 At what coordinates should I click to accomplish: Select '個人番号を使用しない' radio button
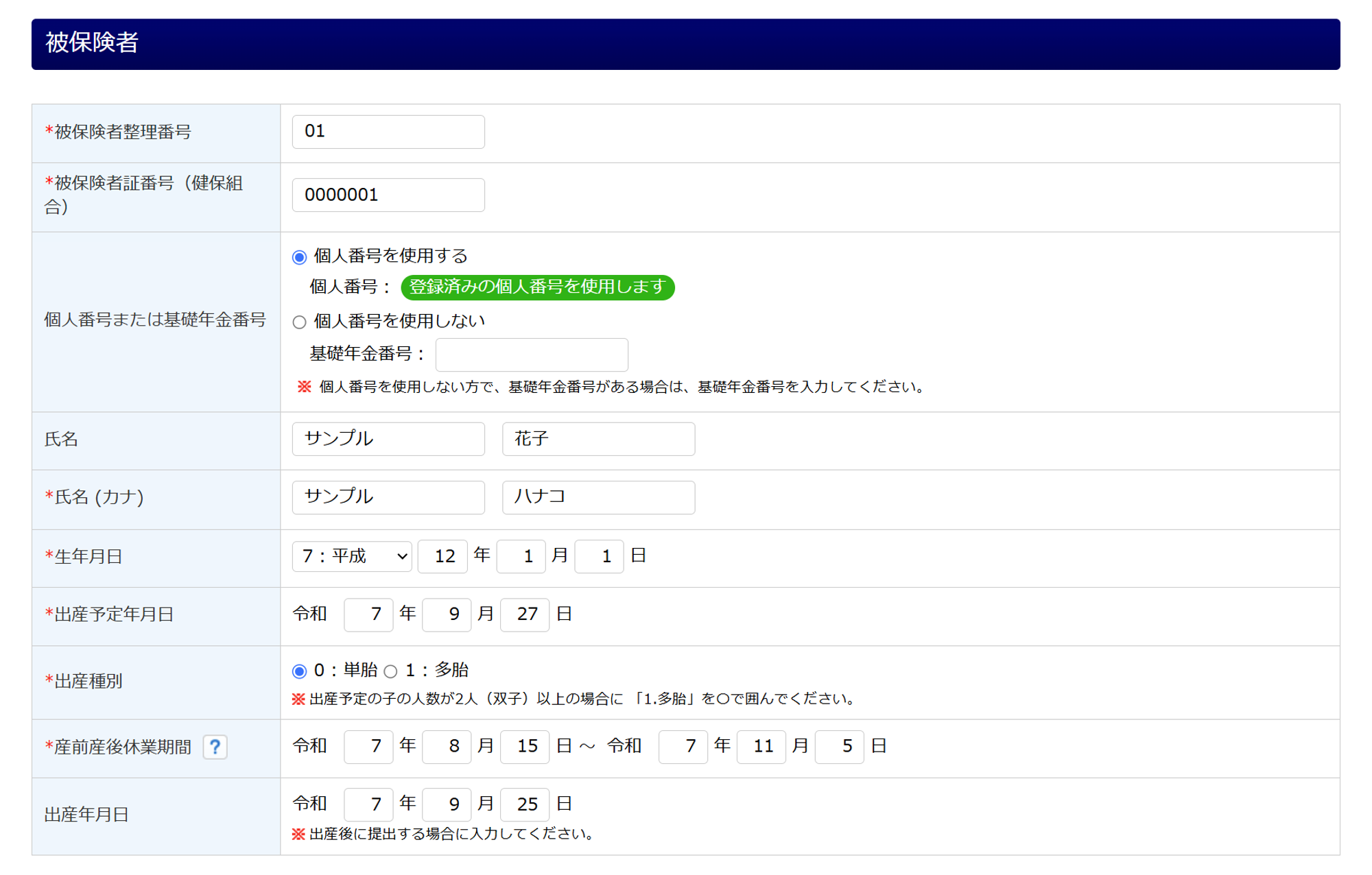pyautogui.click(x=299, y=322)
